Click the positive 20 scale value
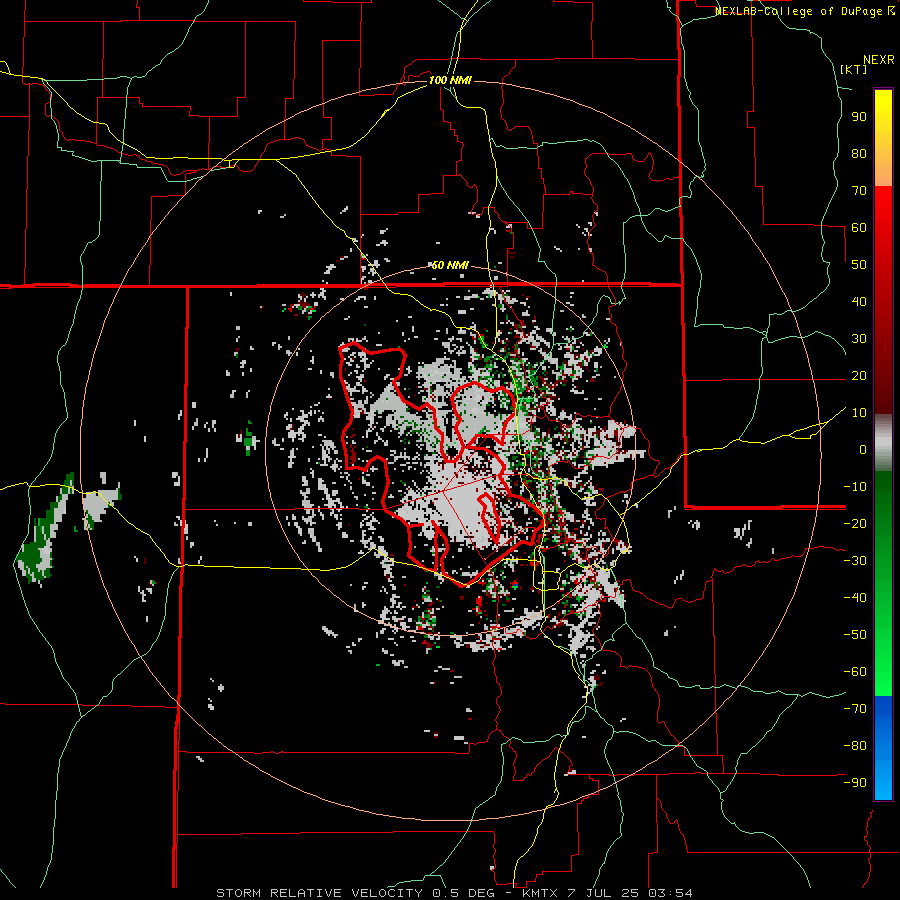 [859, 376]
